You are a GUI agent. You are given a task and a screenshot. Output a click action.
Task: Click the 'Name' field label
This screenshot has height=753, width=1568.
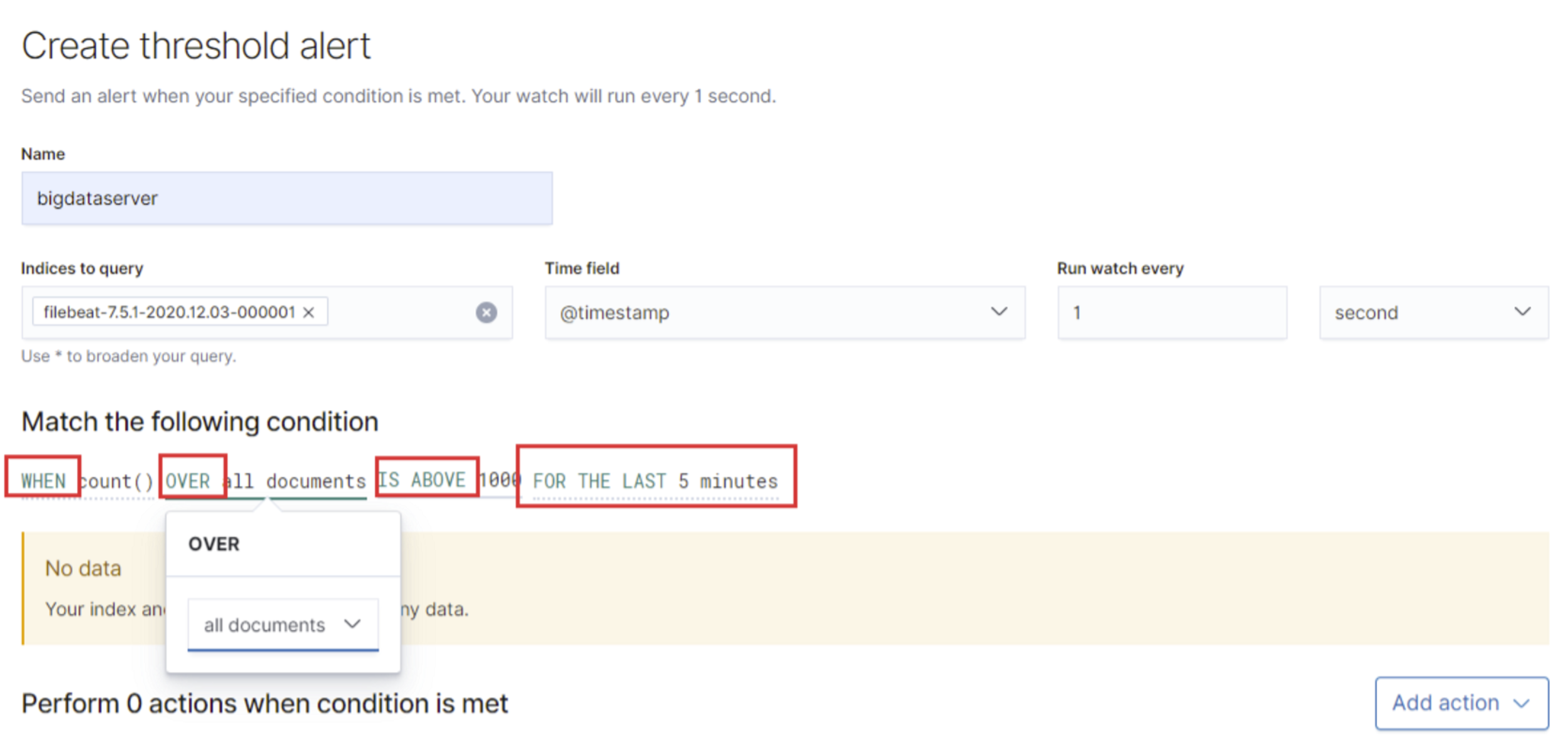coord(43,154)
